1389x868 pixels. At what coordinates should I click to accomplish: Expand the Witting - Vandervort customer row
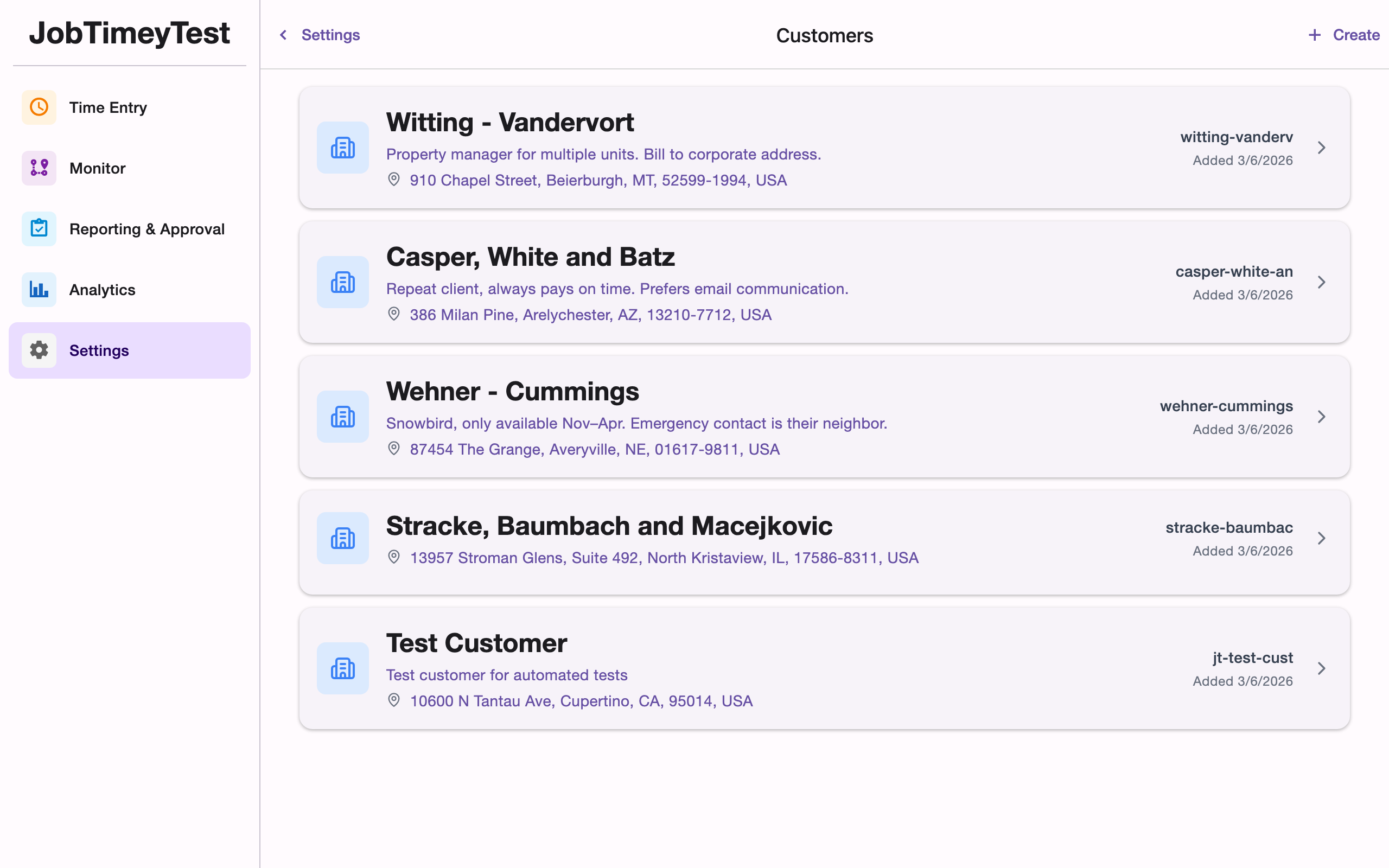pyautogui.click(x=1322, y=148)
